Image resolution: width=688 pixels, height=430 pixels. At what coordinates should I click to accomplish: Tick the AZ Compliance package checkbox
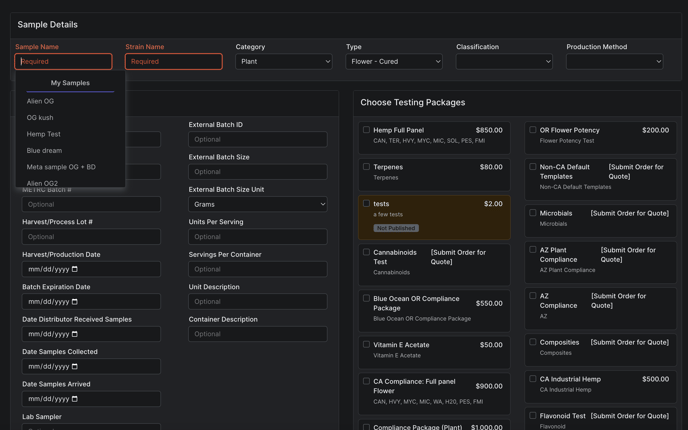click(533, 295)
